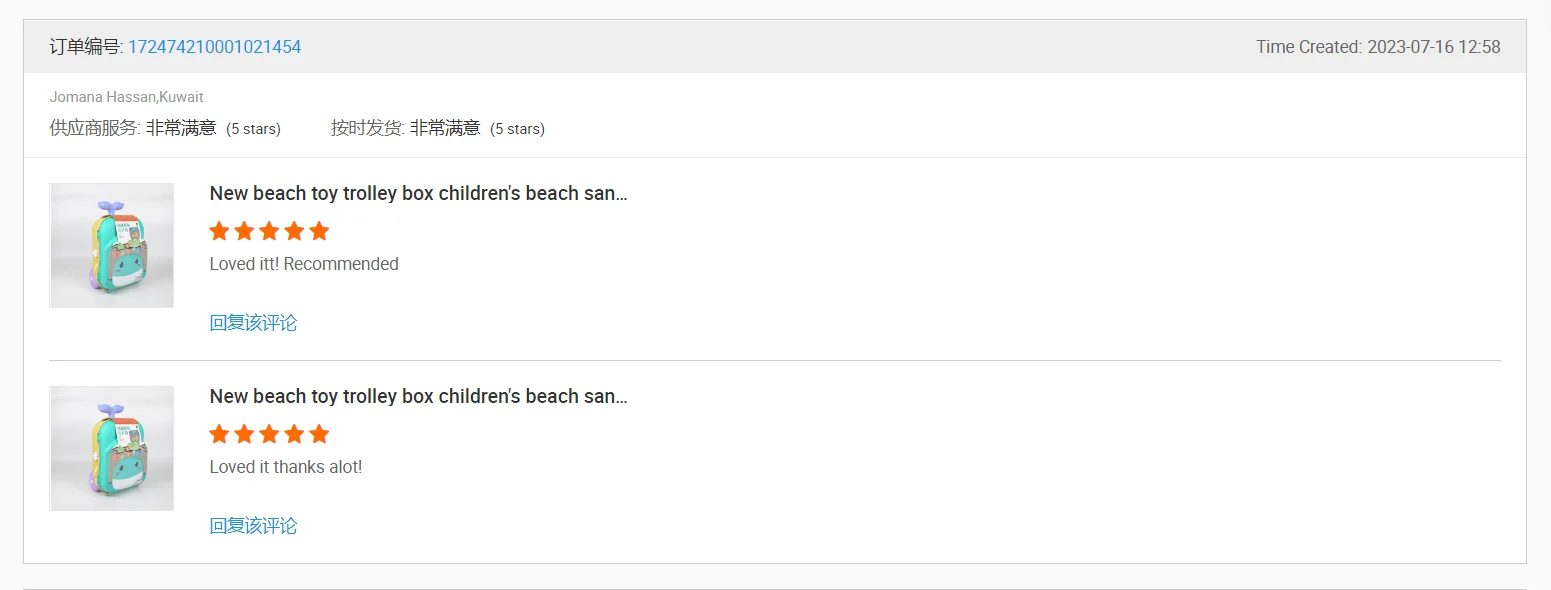The width and height of the screenshot is (1551, 590).
Task: Click first star of the first review
Action: coord(219,231)
